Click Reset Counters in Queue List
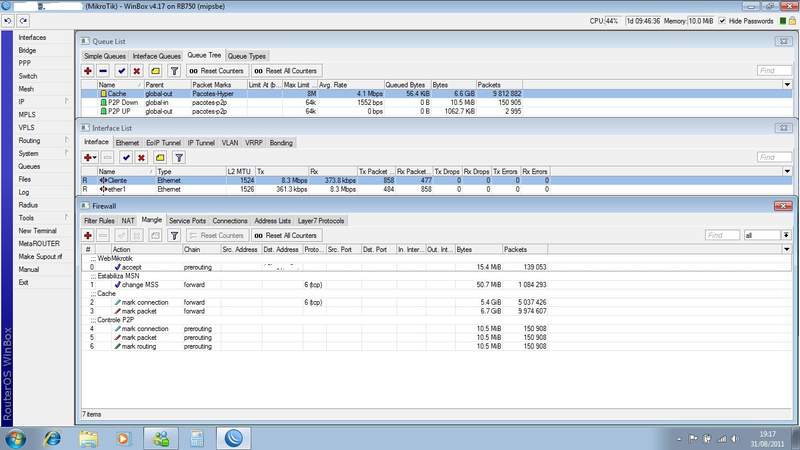This screenshot has width=800, height=450. coord(217,71)
